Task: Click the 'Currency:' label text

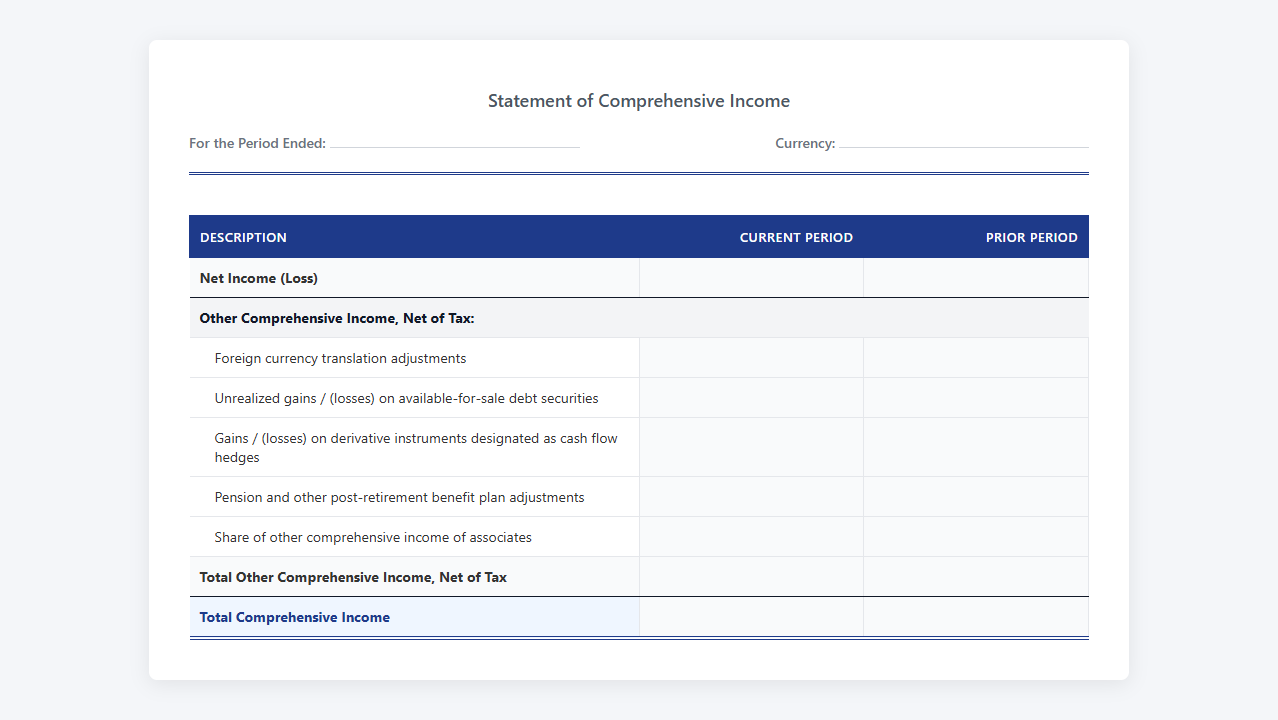Action: click(805, 143)
